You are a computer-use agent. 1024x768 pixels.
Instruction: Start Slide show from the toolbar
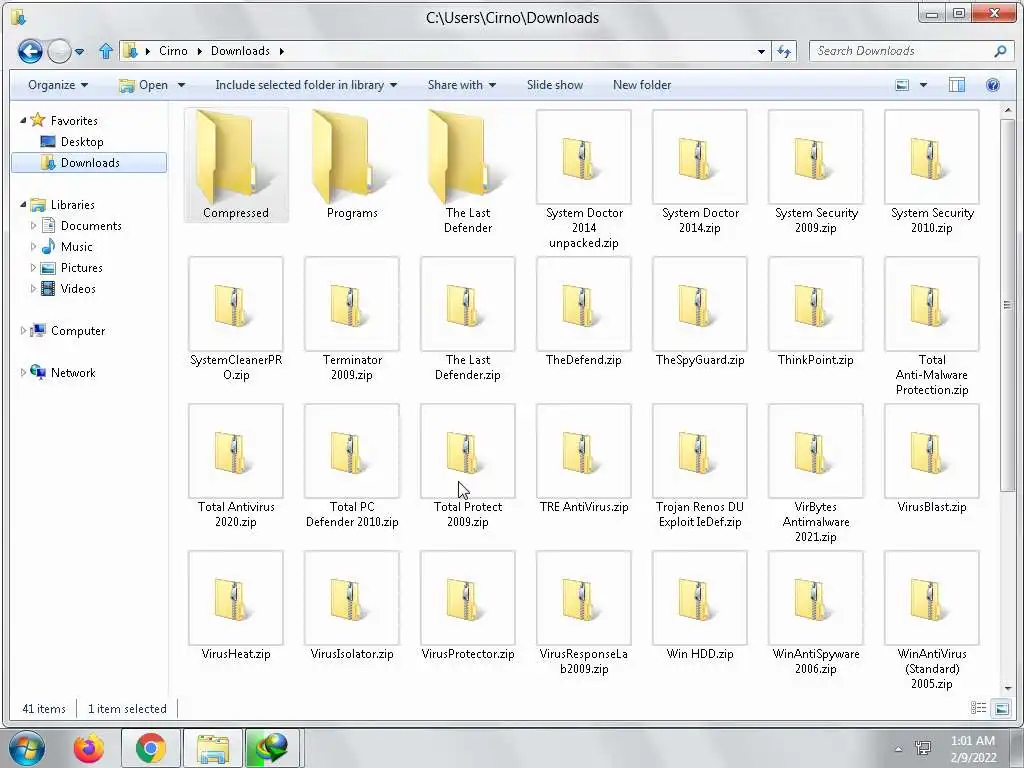pyautogui.click(x=554, y=85)
